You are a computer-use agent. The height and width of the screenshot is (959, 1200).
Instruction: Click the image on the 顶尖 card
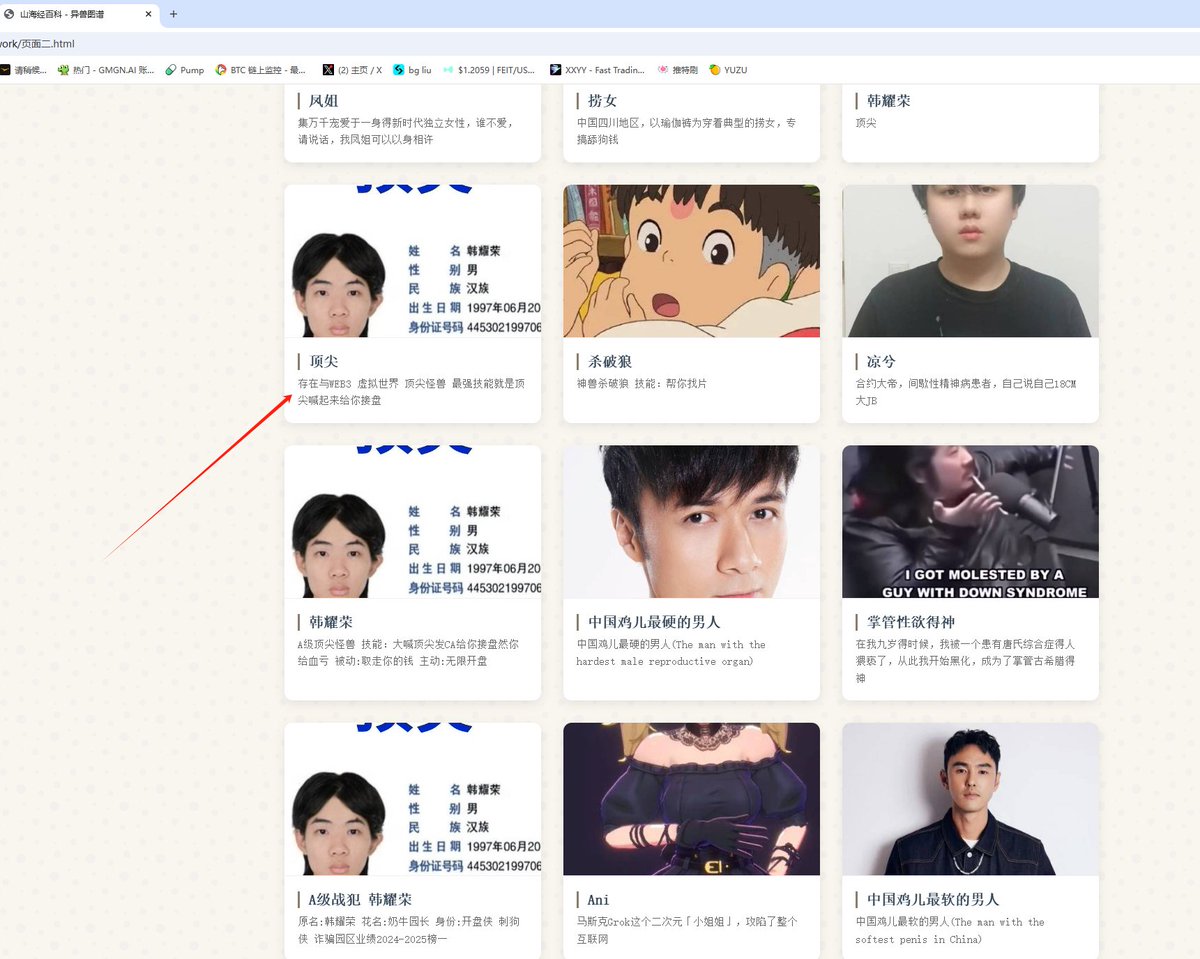click(x=413, y=261)
